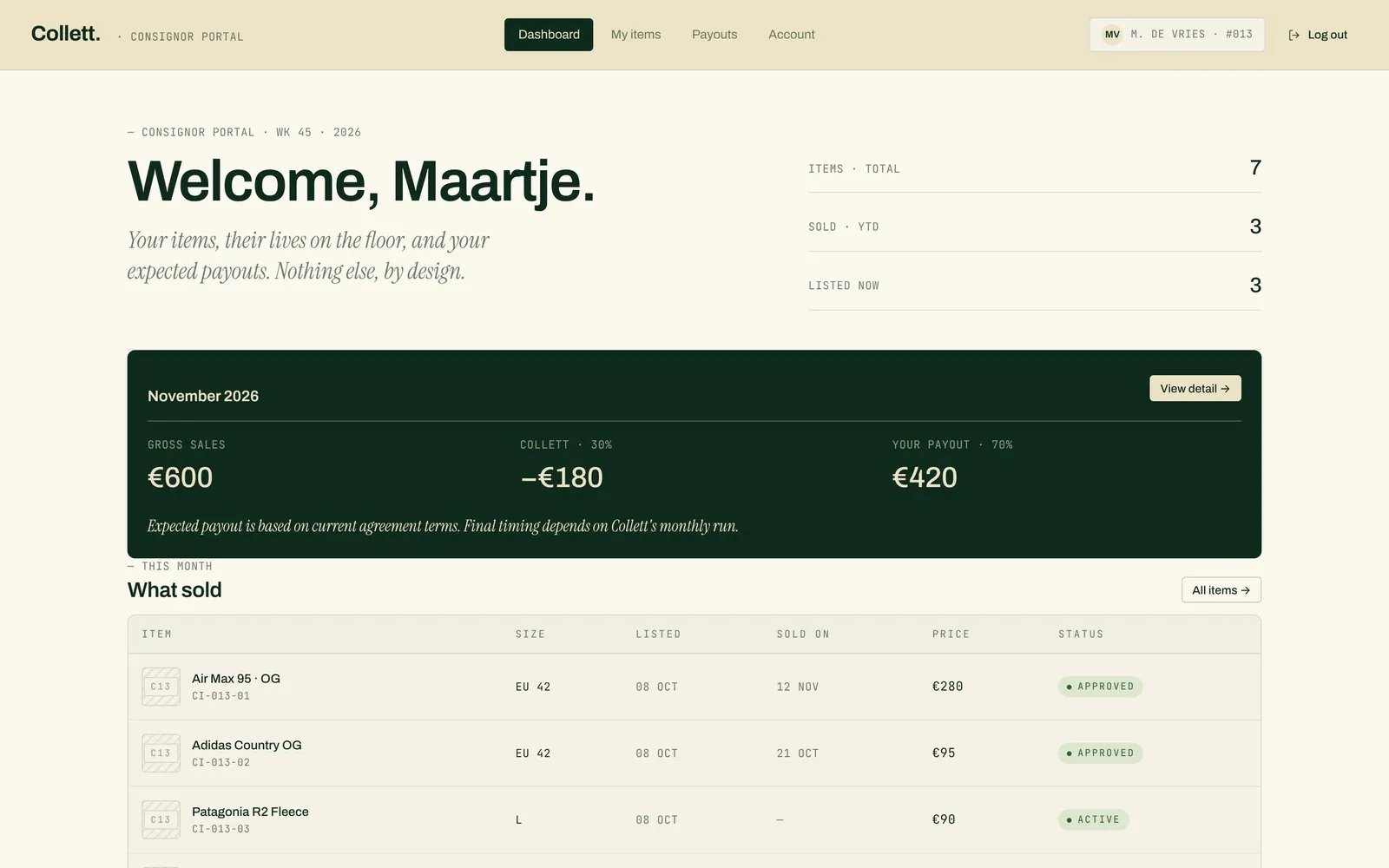The width and height of the screenshot is (1389, 868).
Task: Click the Sold On column header
Action: (803, 635)
